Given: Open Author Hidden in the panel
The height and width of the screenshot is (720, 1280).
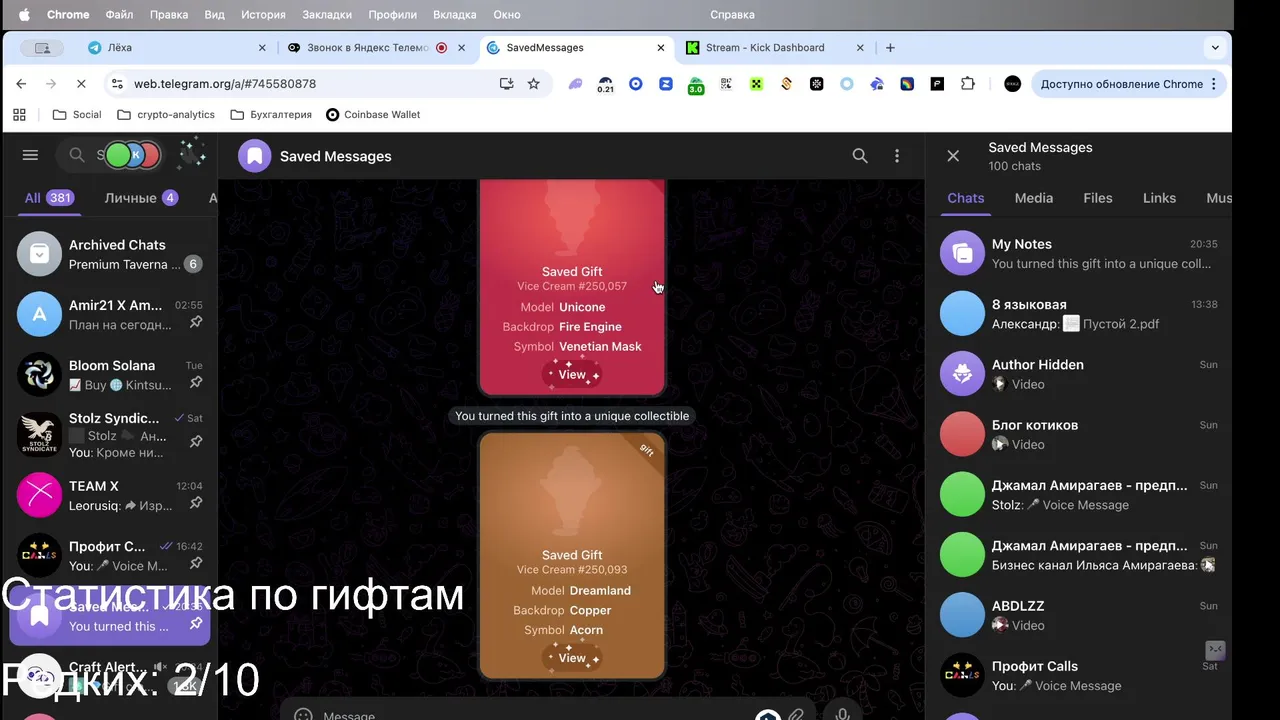Looking at the screenshot, I should click(1079, 374).
